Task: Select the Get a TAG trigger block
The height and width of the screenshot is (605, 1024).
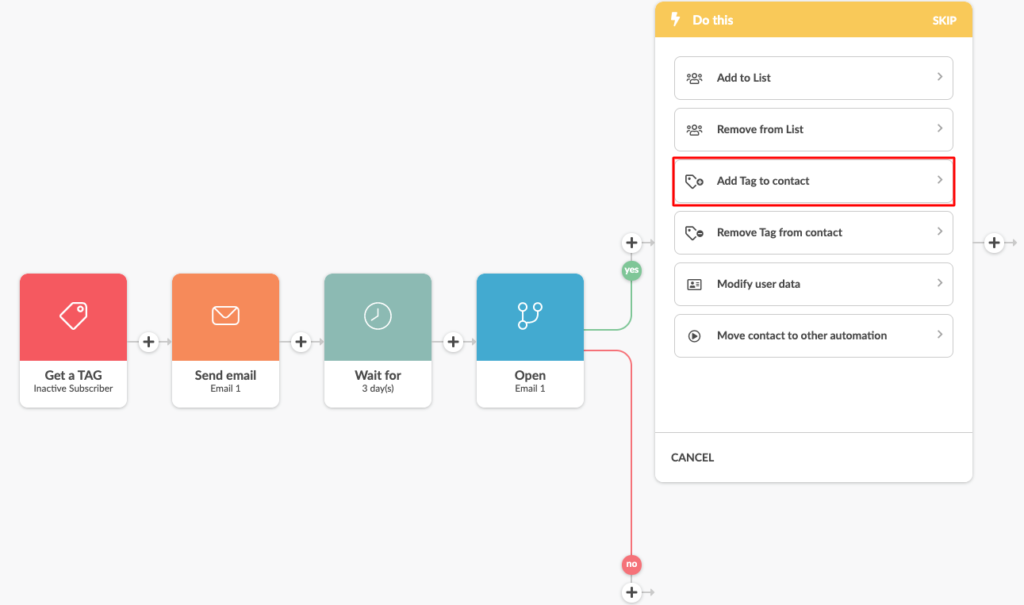Action: click(73, 340)
